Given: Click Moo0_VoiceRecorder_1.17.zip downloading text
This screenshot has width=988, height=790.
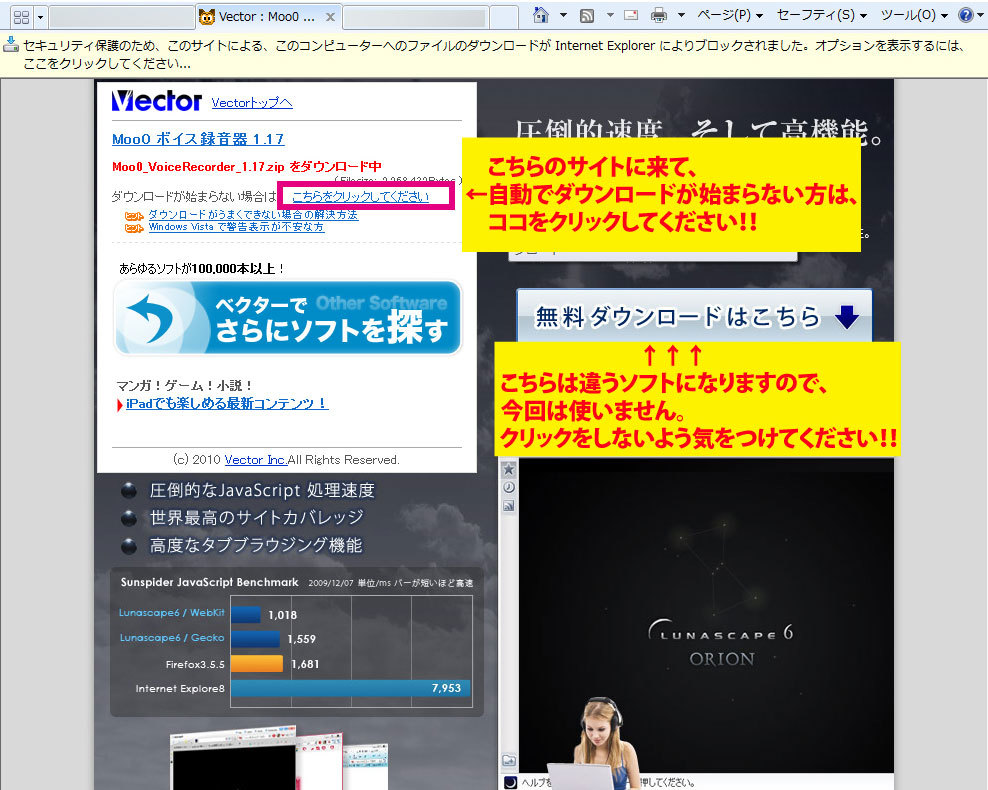Looking at the screenshot, I should 246,167.
